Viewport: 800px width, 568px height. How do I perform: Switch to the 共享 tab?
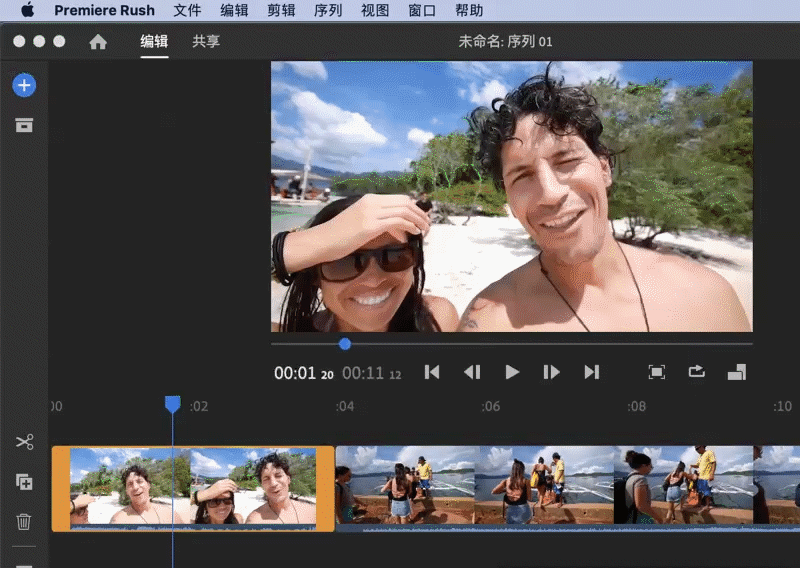[x=206, y=41]
